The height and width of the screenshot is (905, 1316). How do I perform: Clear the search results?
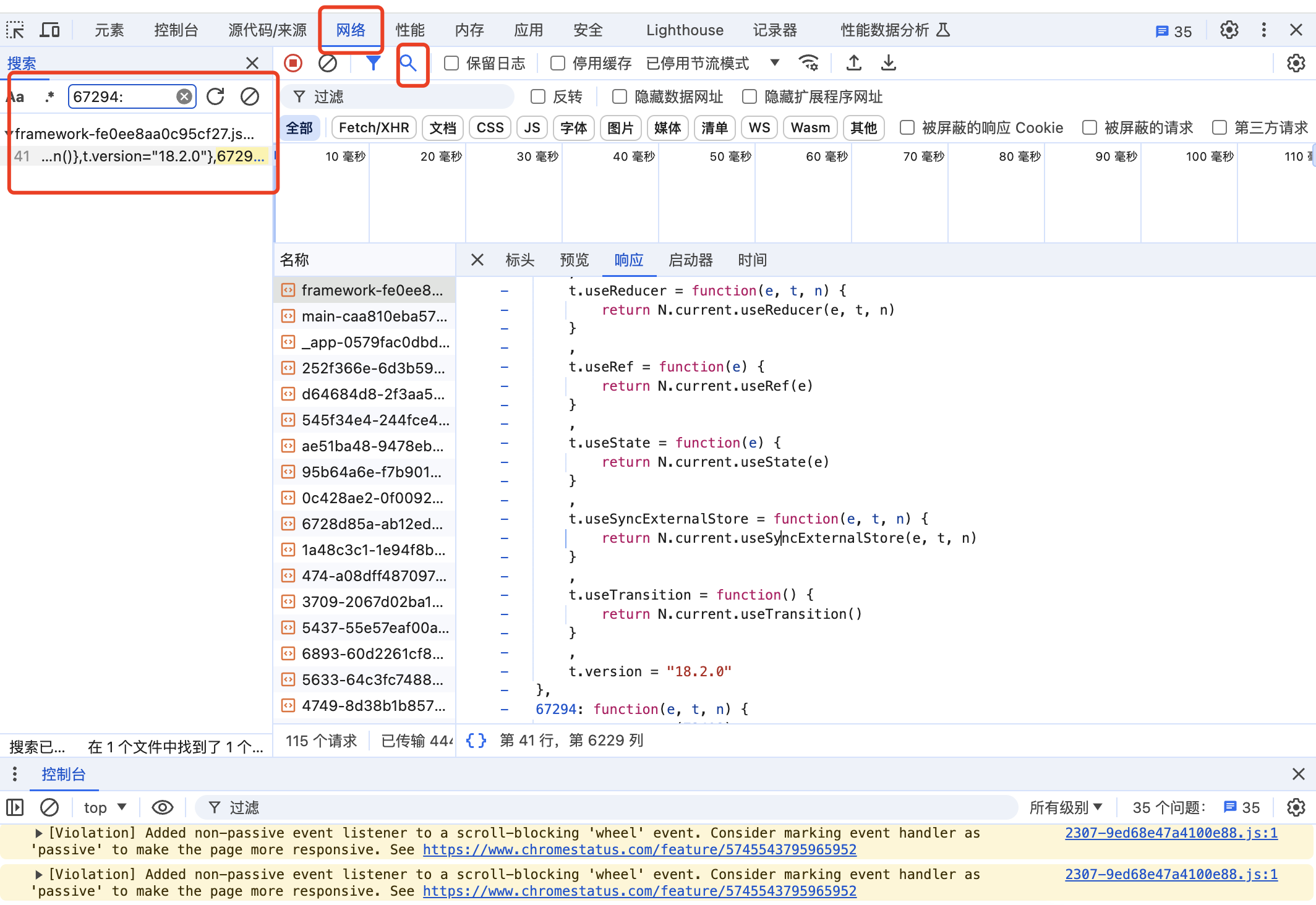click(x=250, y=96)
